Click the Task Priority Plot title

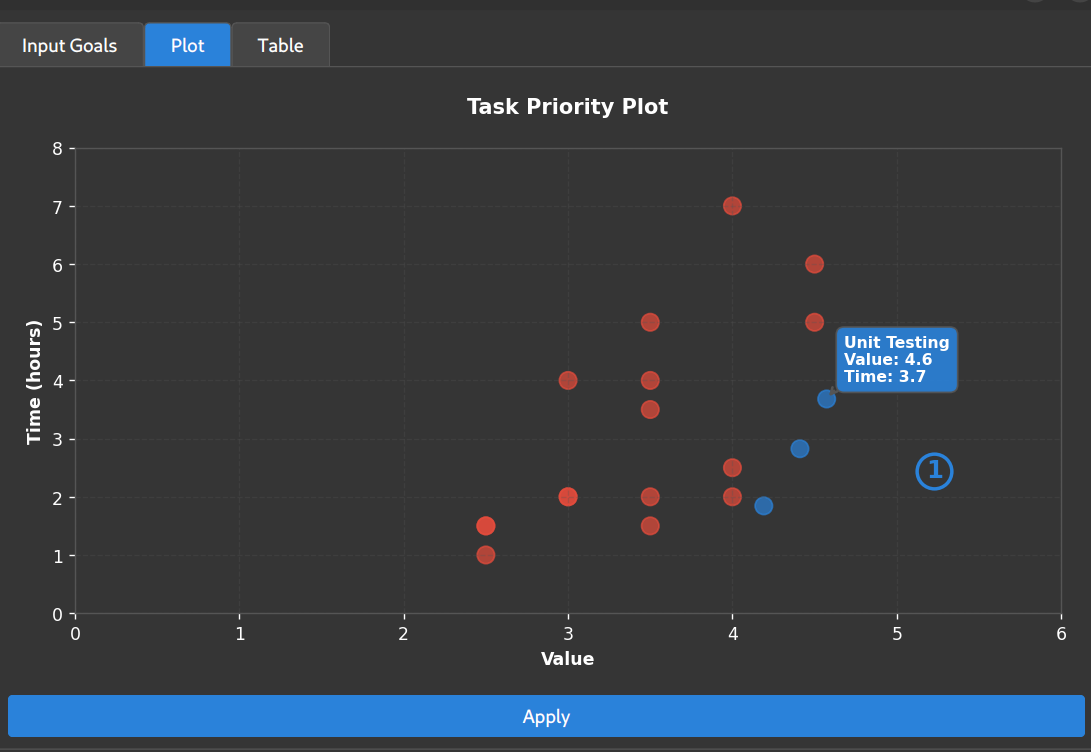(567, 107)
